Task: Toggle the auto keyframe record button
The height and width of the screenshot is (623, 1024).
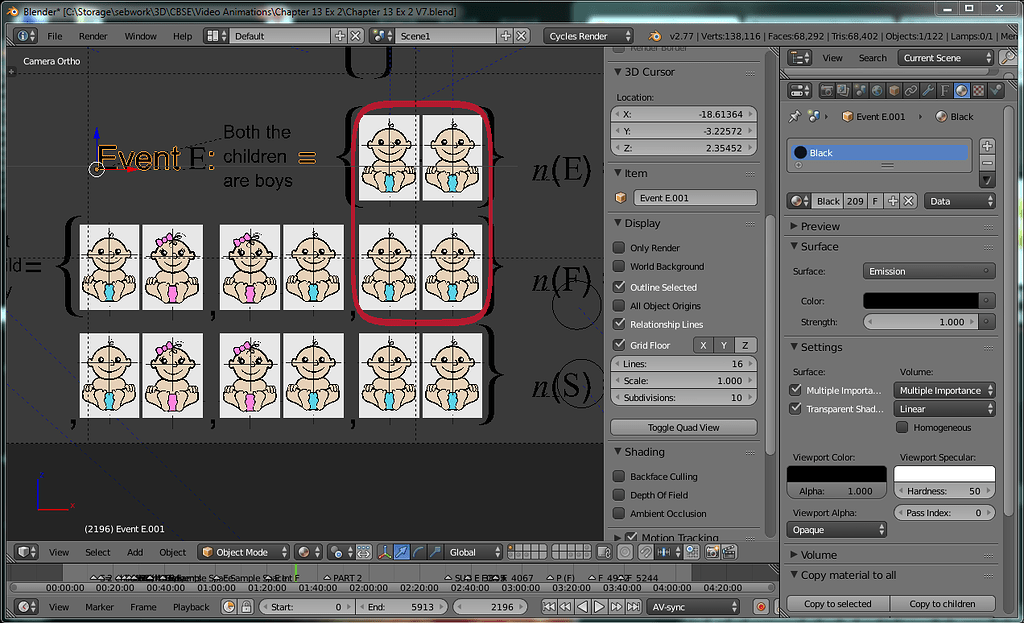Action: [761, 607]
